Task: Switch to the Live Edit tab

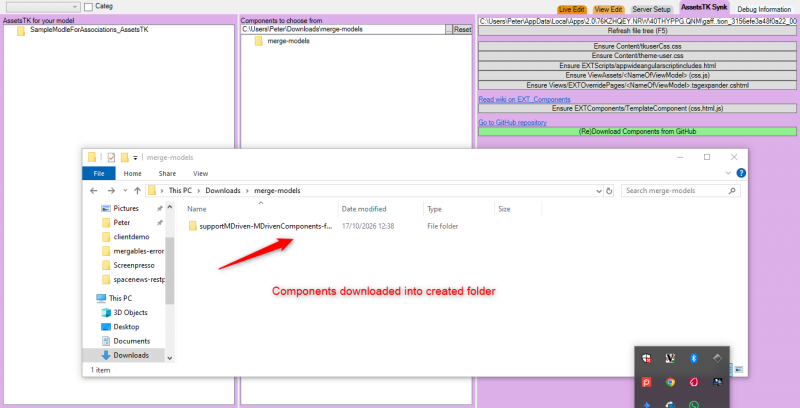Action: 572,9
